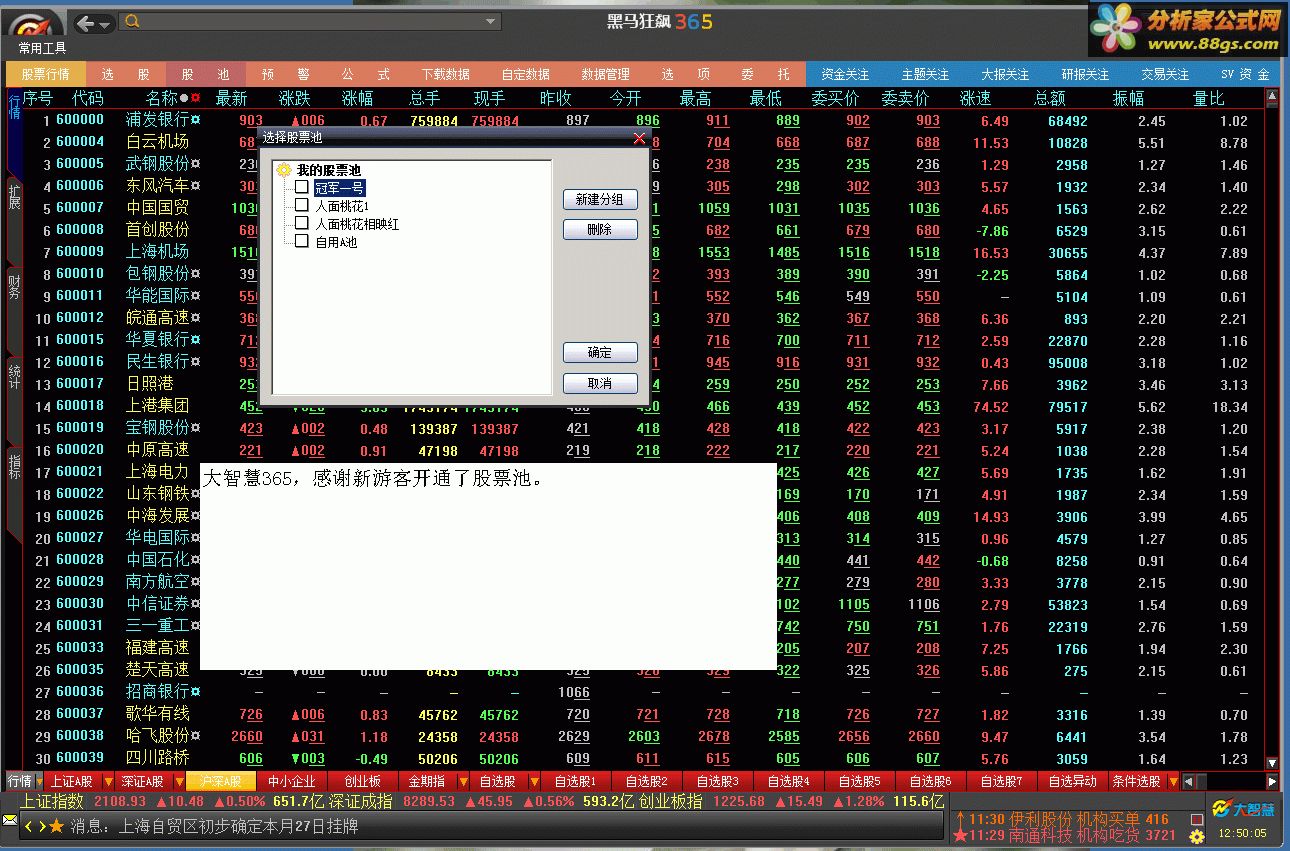This screenshot has height=851, width=1290.
Task: Check the 冠军一号 stock pool checkbox
Action: click(301, 187)
